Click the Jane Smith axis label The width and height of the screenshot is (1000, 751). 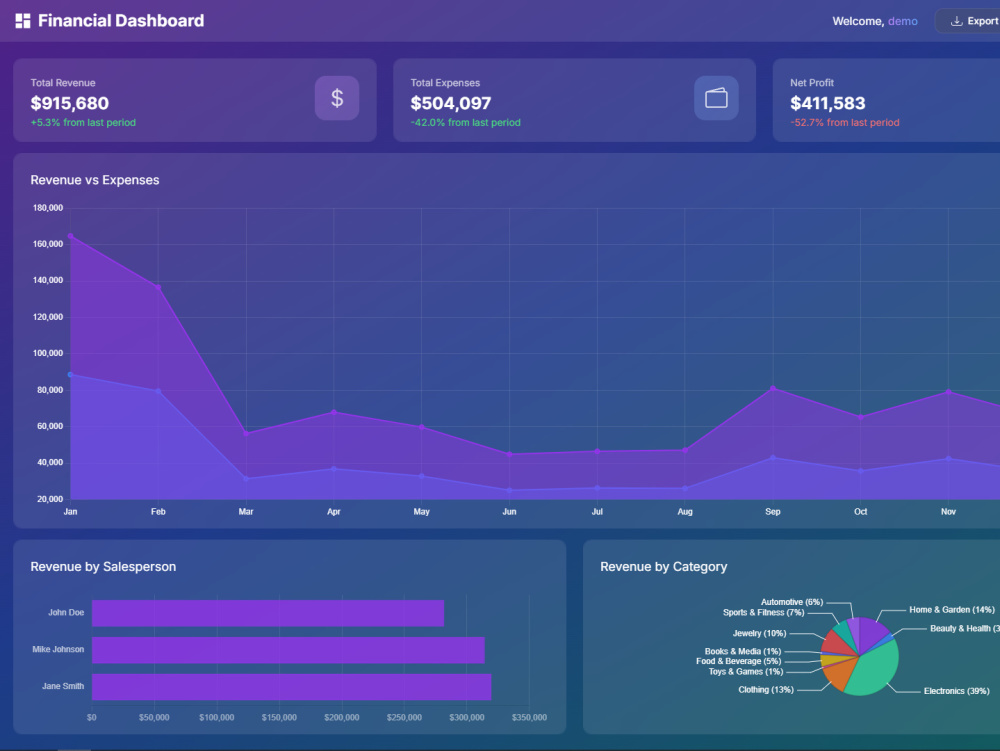click(x=63, y=687)
